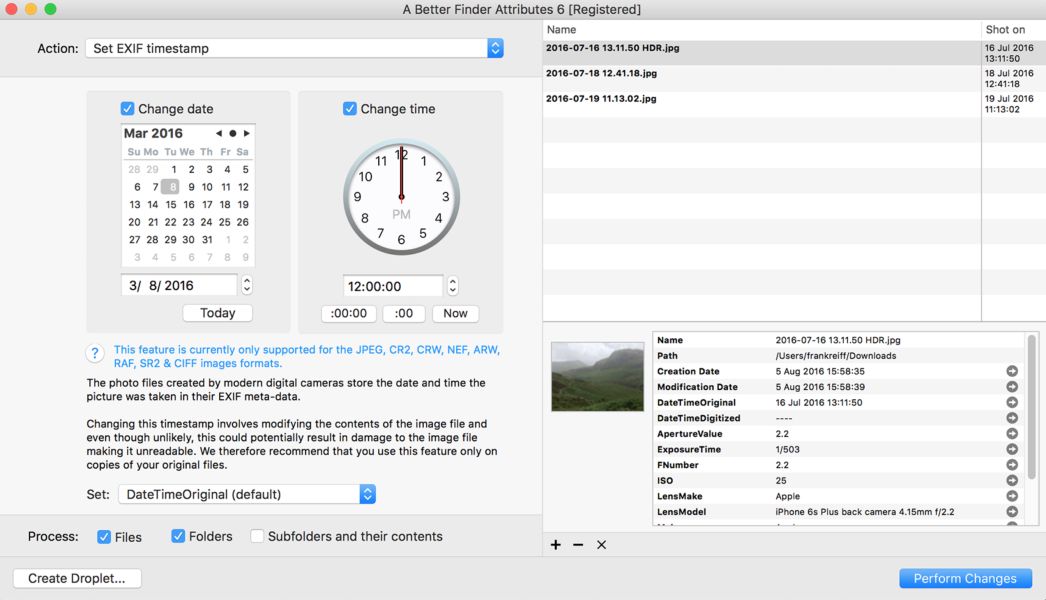Enable Subfolders and their contents
The image size is (1046, 600).
pyautogui.click(x=257, y=536)
